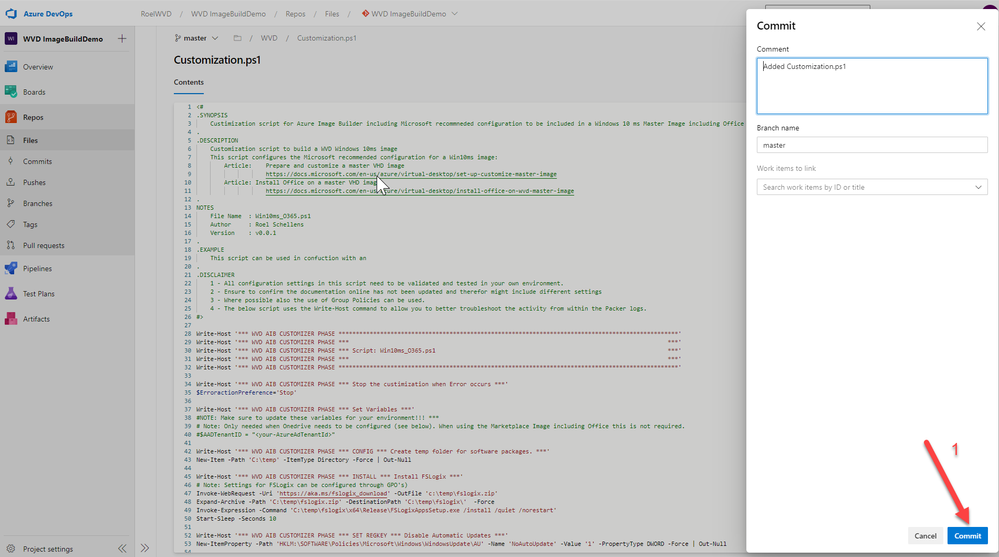
Task: Open the Pipelines section icon
Action: coord(11,268)
